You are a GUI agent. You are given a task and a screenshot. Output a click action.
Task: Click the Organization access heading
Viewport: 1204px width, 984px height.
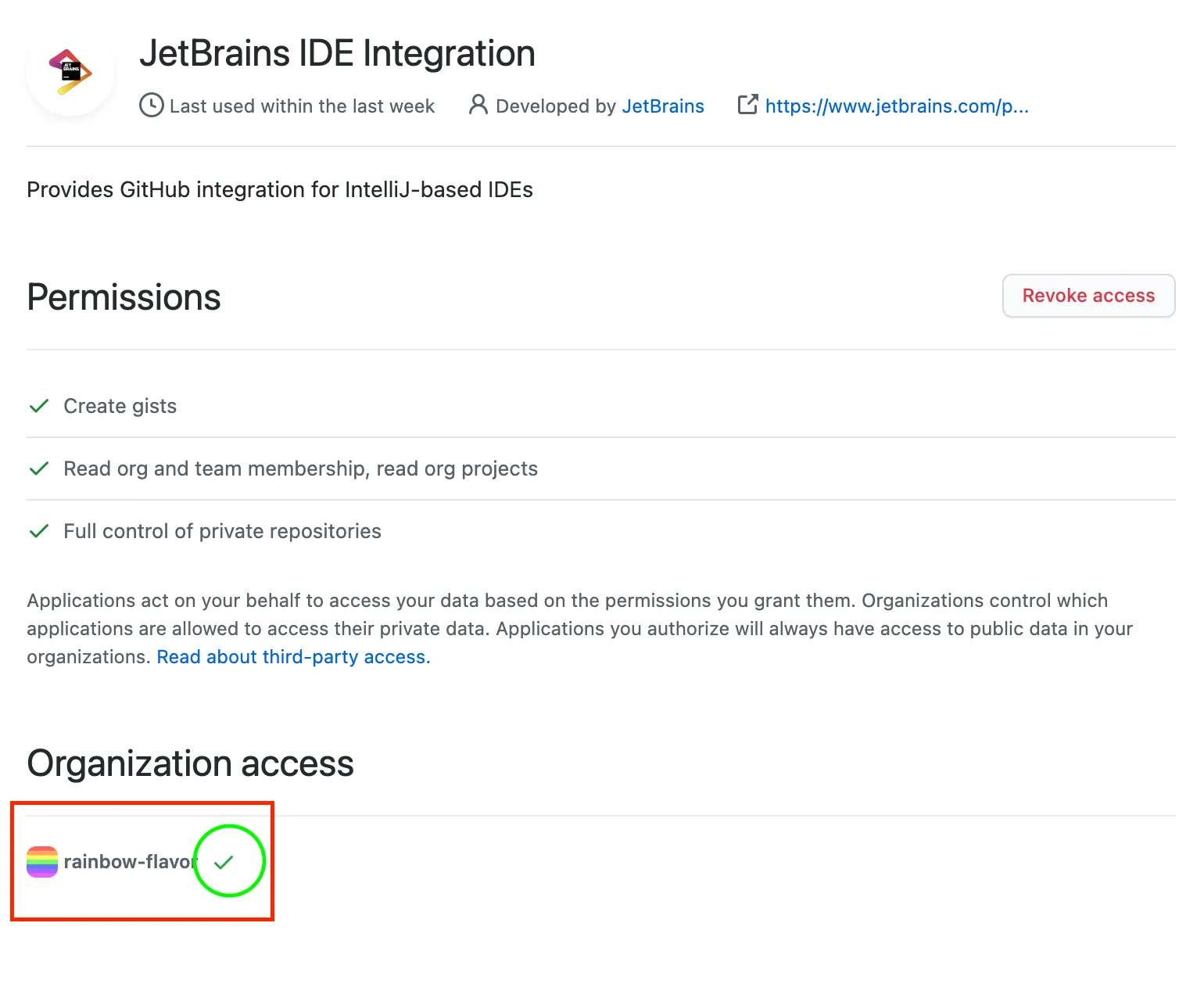pos(190,763)
